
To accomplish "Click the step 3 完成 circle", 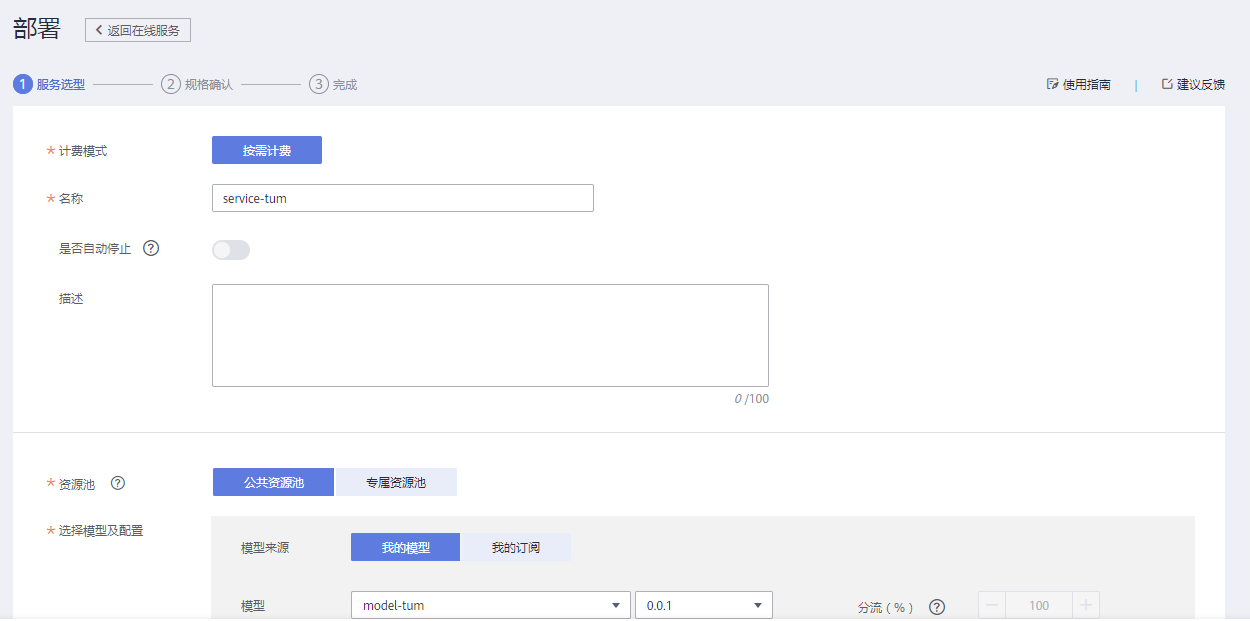I will click(x=319, y=84).
